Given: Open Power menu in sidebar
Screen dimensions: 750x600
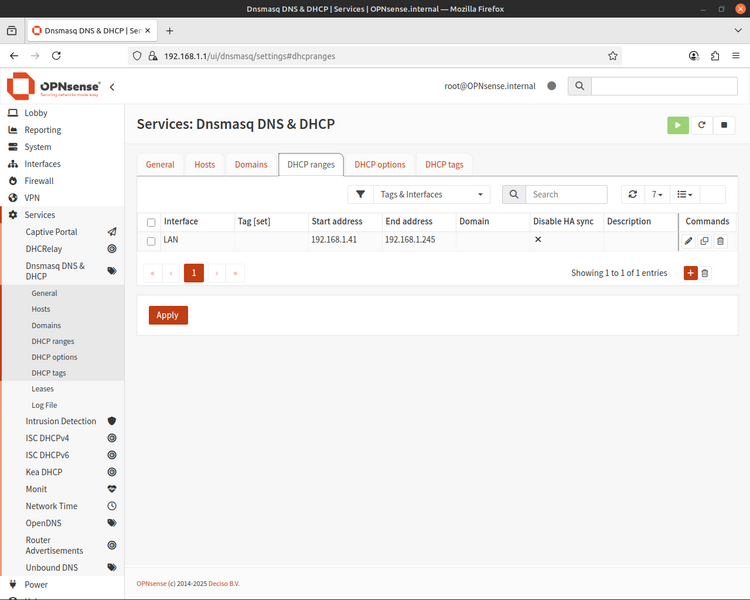Looking at the screenshot, I should pyautogui.click(x=36, y=584).
